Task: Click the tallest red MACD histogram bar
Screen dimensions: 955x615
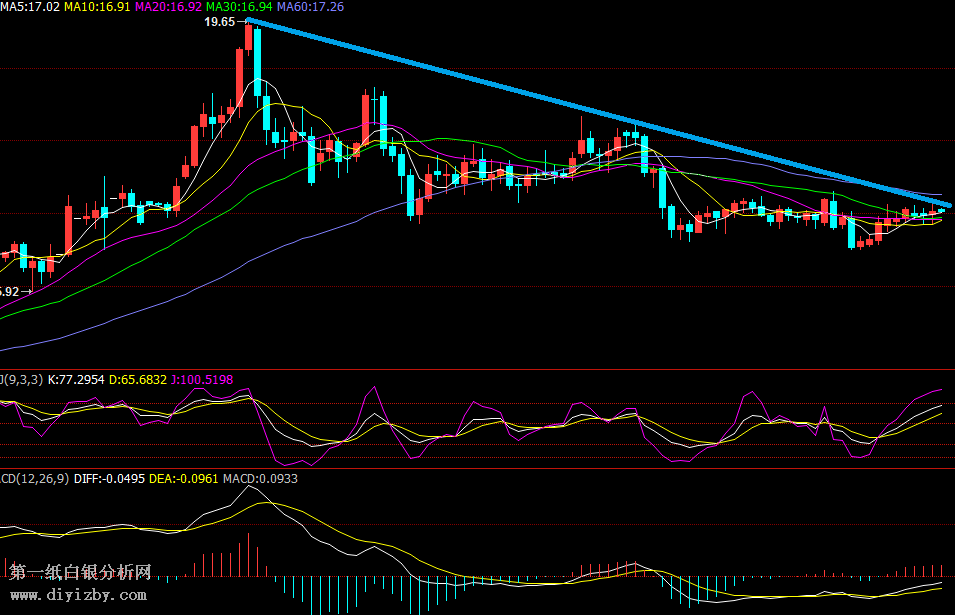Action: [x=246, y=556]
